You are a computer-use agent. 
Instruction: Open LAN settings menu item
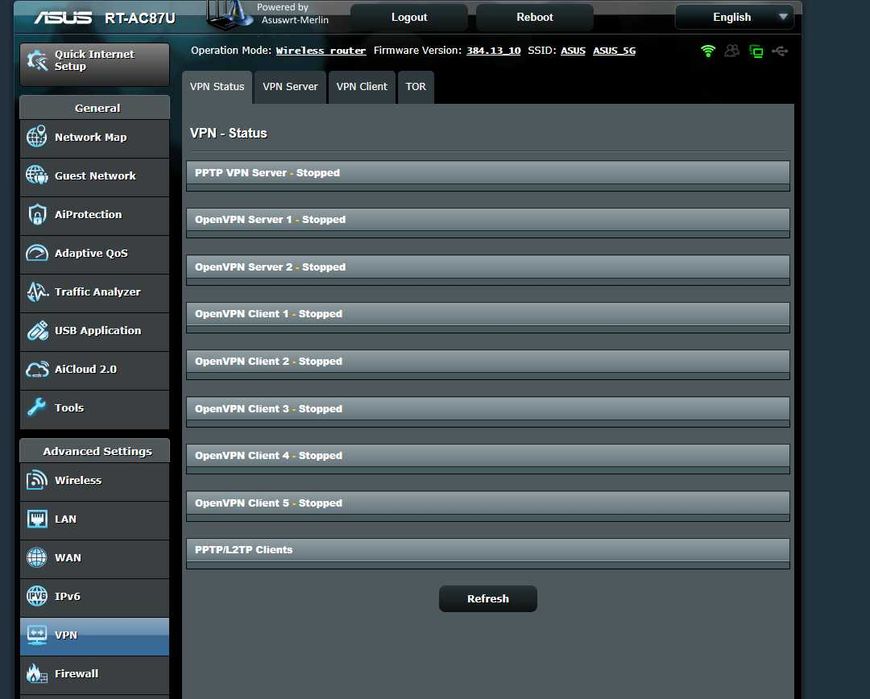pyautogui.click(x=94, y=520)
